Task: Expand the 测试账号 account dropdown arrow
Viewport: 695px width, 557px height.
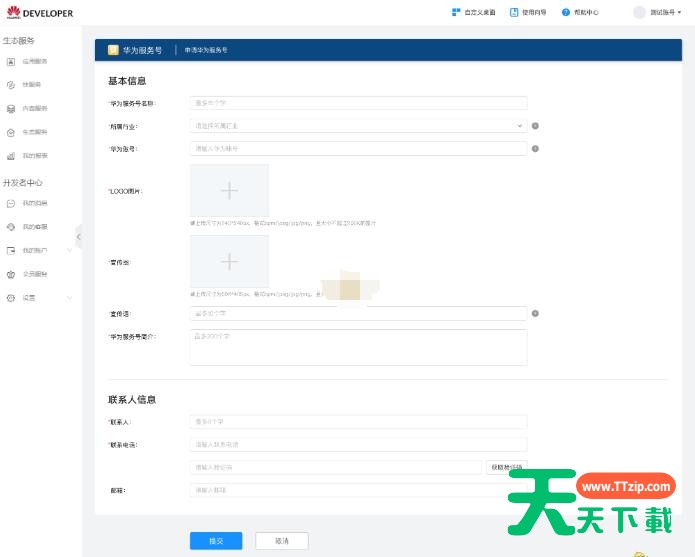Action: pyautogui.click(x=679, y=12)
